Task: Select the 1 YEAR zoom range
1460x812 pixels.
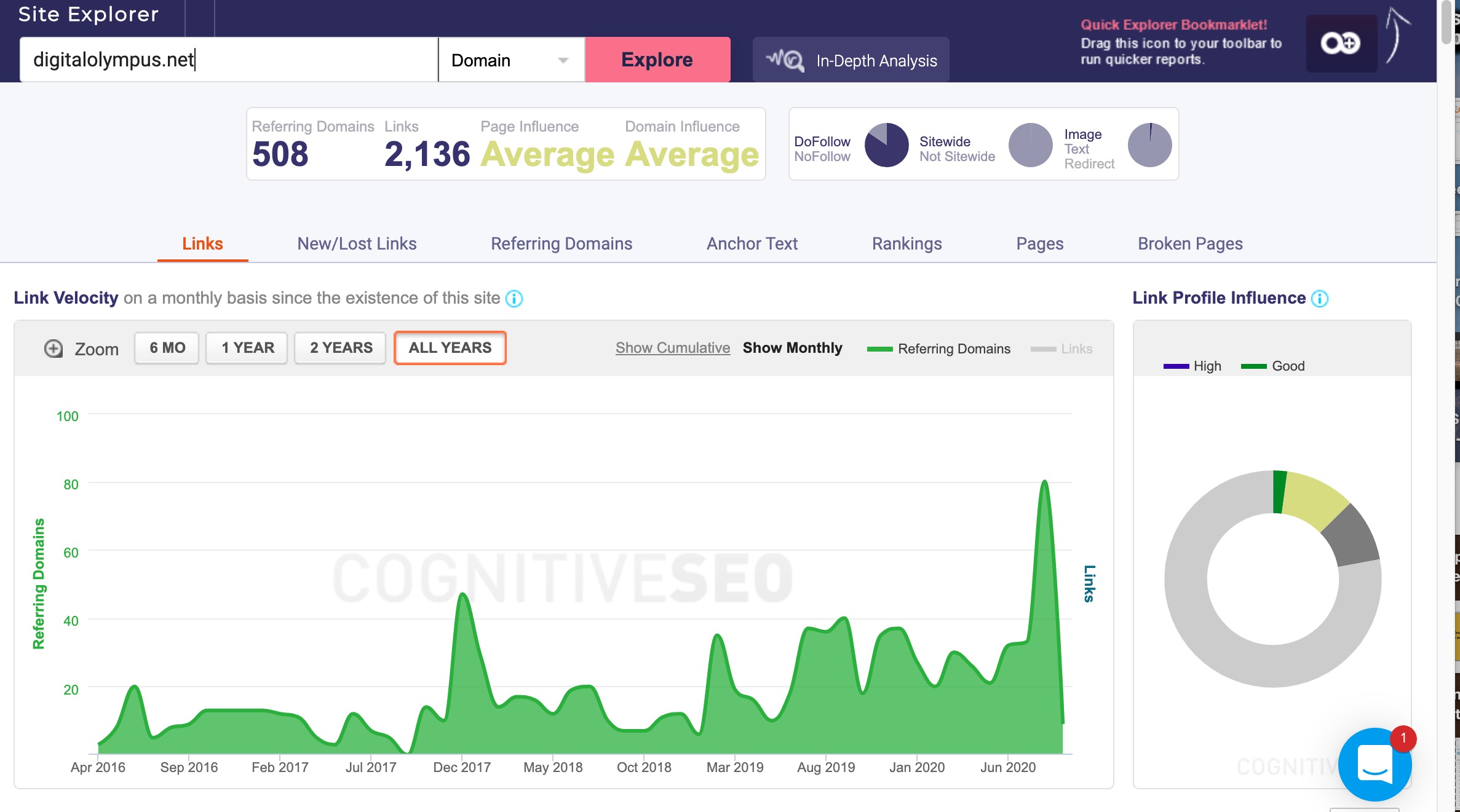Action: click(247, 348)
